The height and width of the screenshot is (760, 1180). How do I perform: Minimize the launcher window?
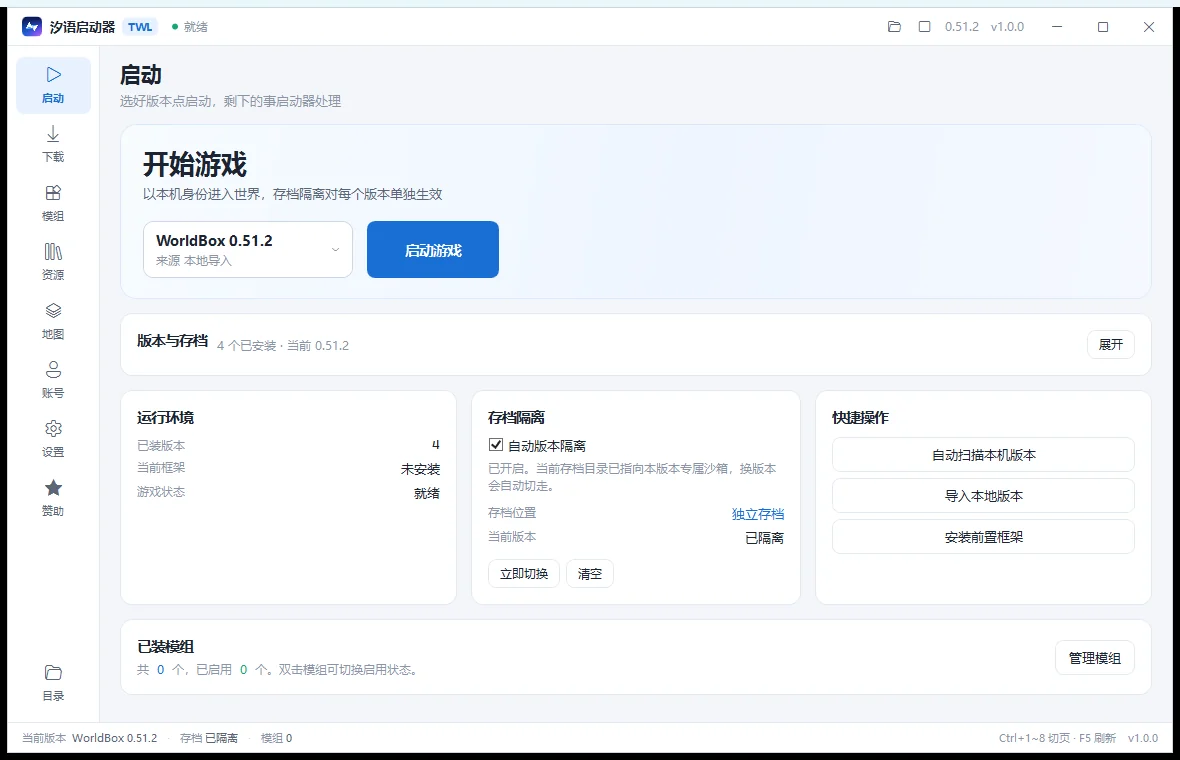1057,27
